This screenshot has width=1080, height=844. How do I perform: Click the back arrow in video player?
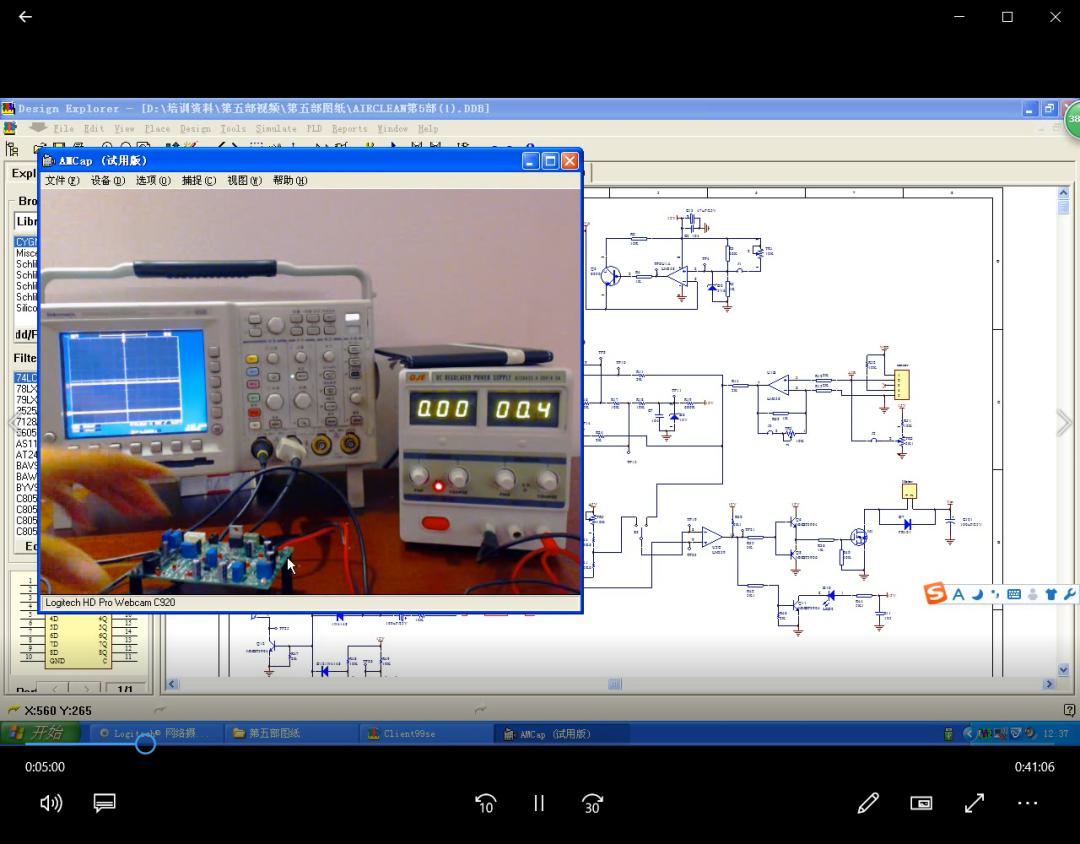pos(25,17)
